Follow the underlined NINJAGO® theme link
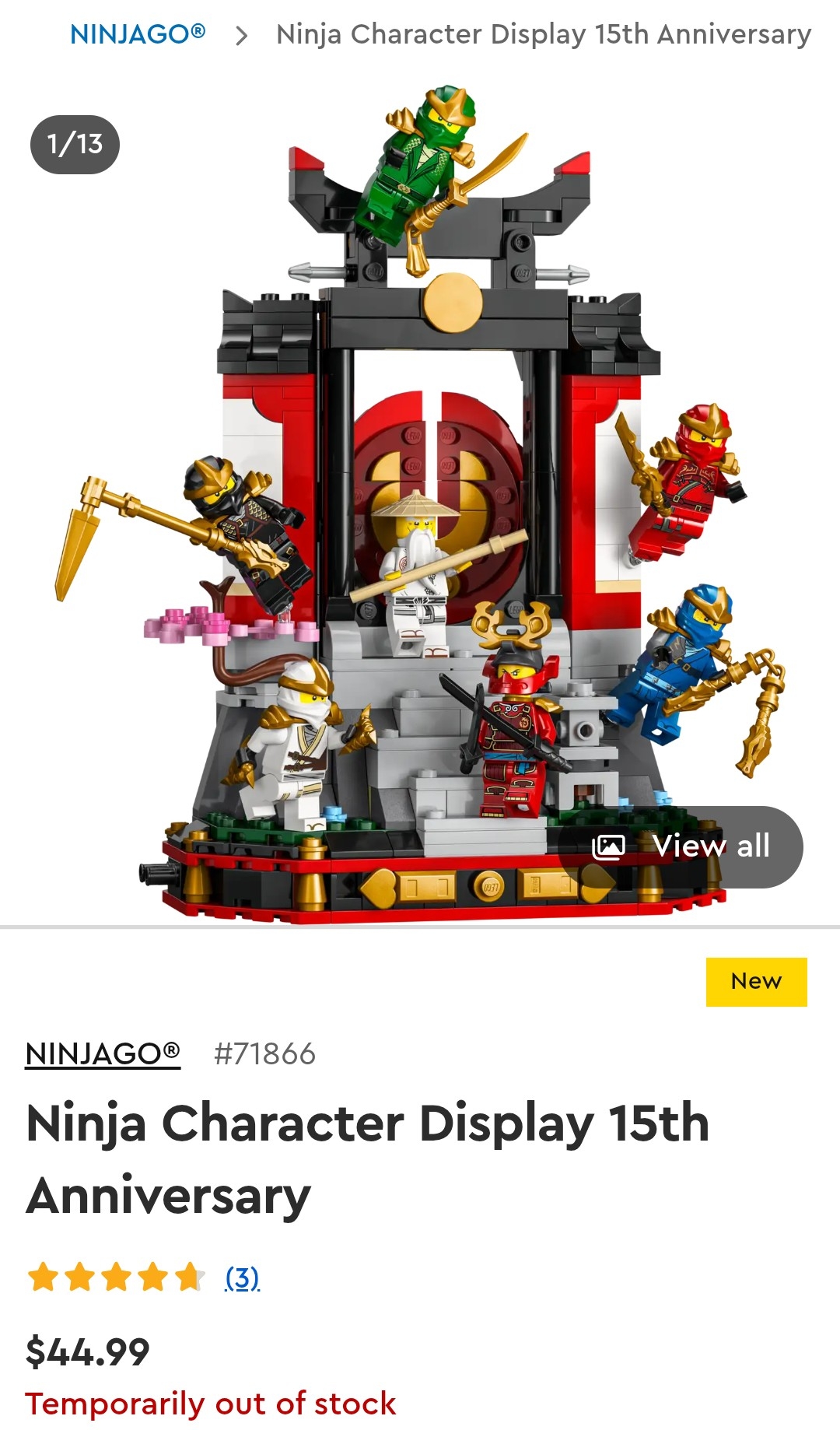 point(103,1054)
